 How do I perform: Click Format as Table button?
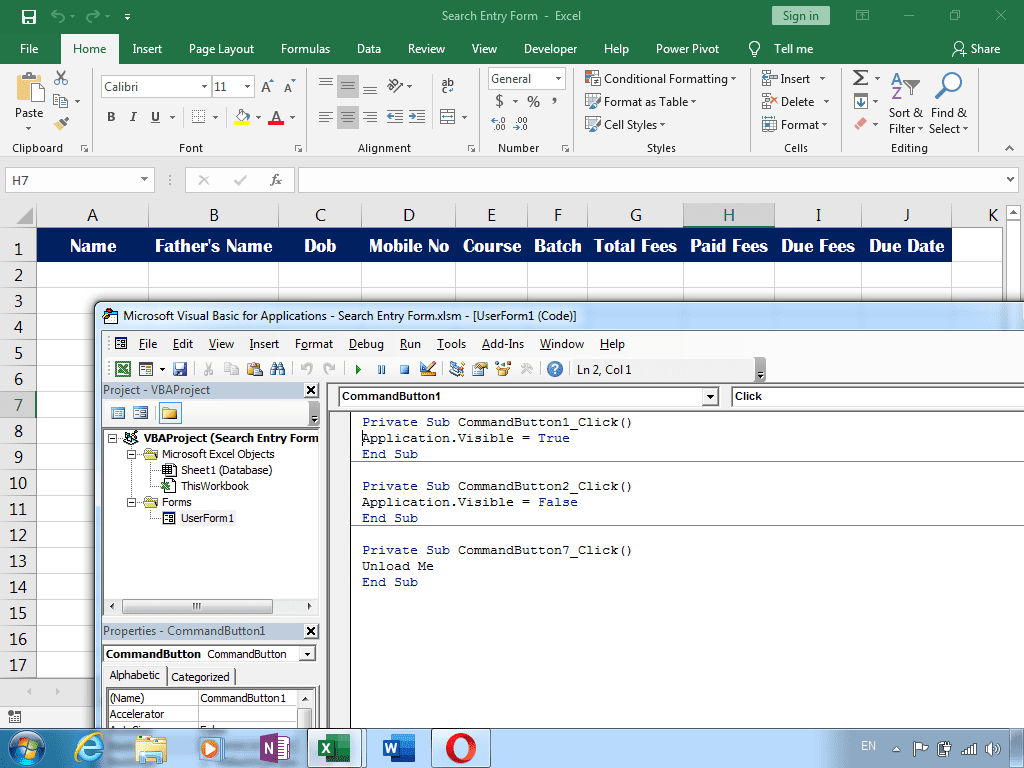pyautogui.click(x=641, y=102)
